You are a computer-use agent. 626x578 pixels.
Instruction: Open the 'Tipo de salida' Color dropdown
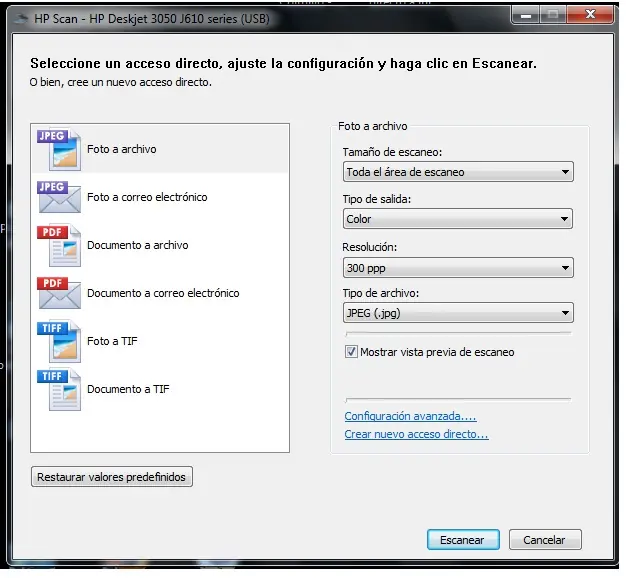point(458,219)
